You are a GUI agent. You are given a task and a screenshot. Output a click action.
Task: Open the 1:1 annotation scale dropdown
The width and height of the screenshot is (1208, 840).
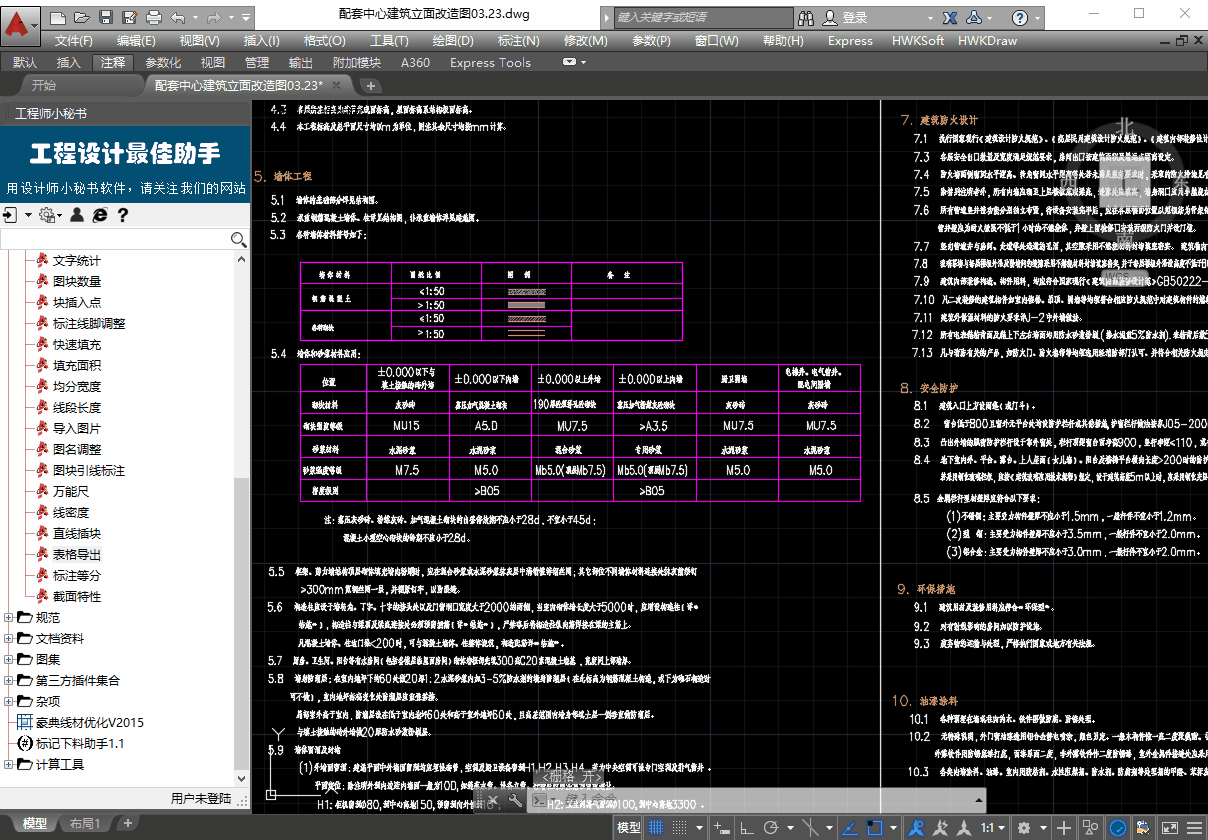coord(992,828)
